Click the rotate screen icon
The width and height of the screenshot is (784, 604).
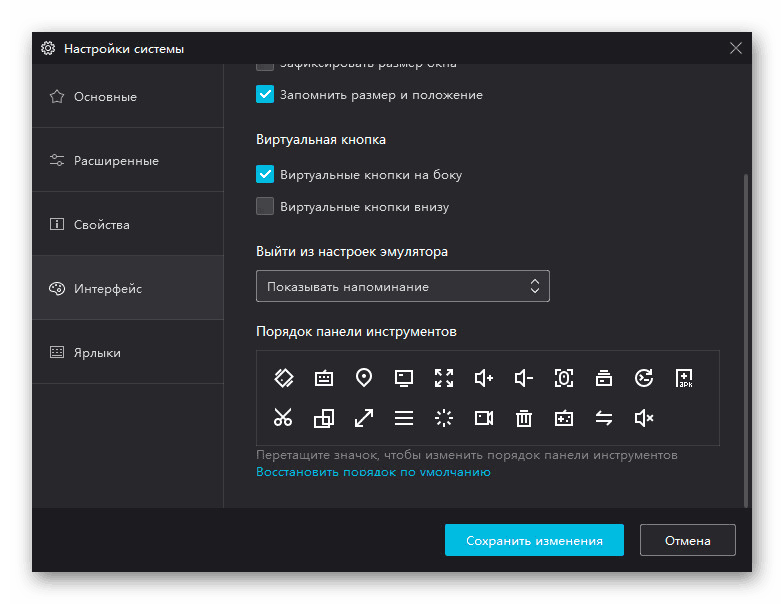click(284, 378)
